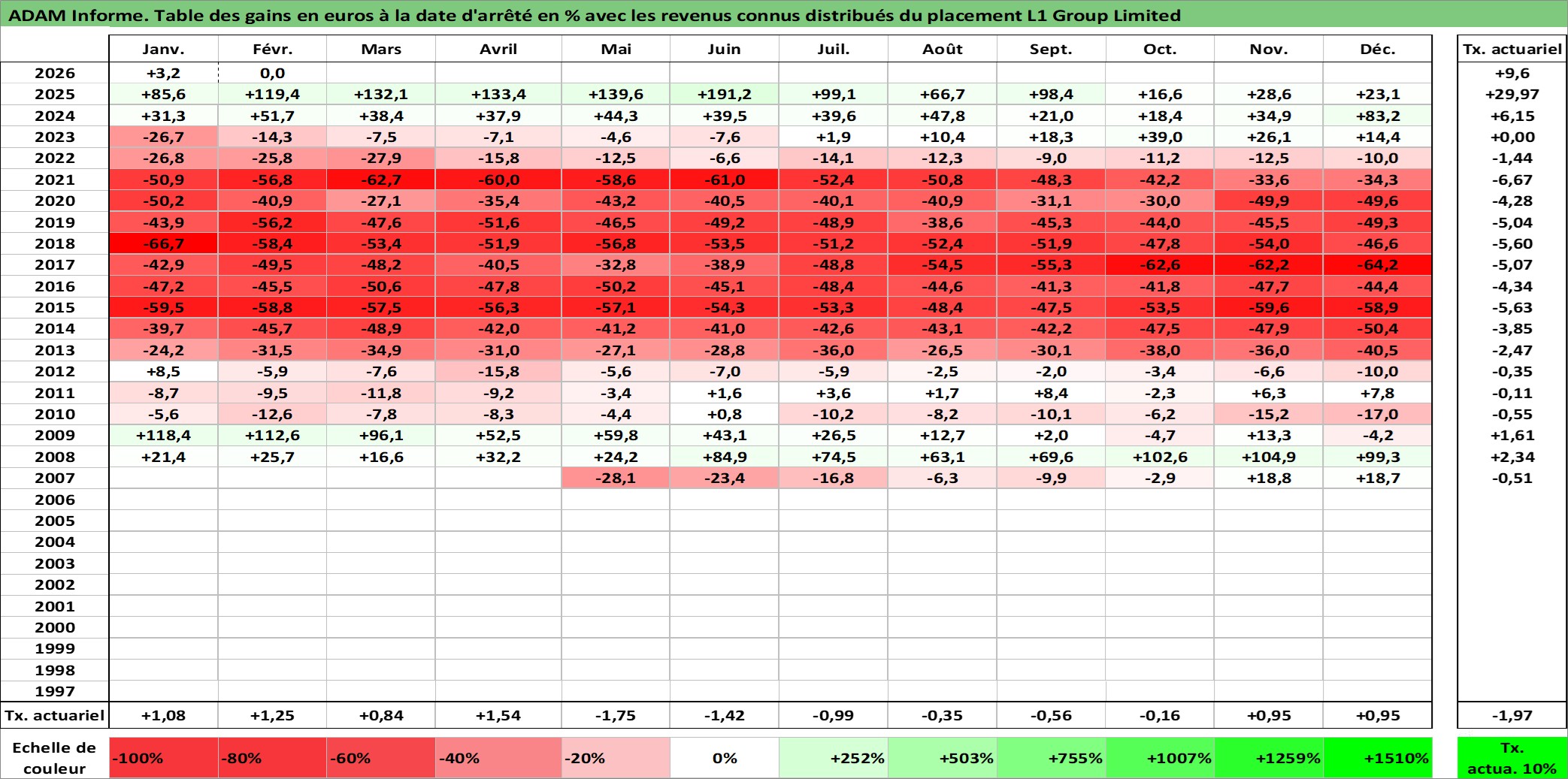Click the 'Tx. actuariel' right column header
The height and width of the screenshot is (779, 1568).
(x=1512, y=49)
